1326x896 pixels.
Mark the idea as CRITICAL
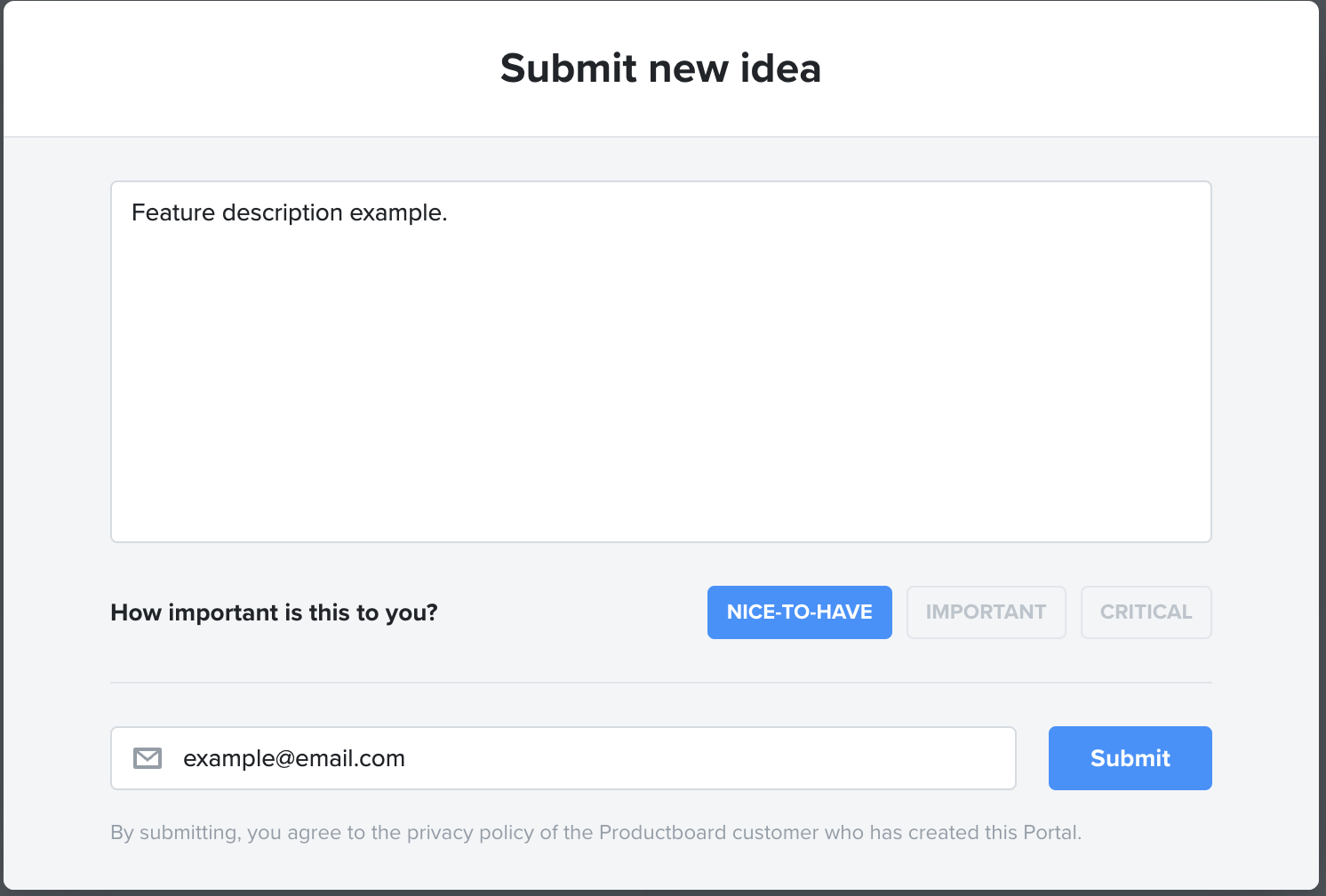(1146, 612)
